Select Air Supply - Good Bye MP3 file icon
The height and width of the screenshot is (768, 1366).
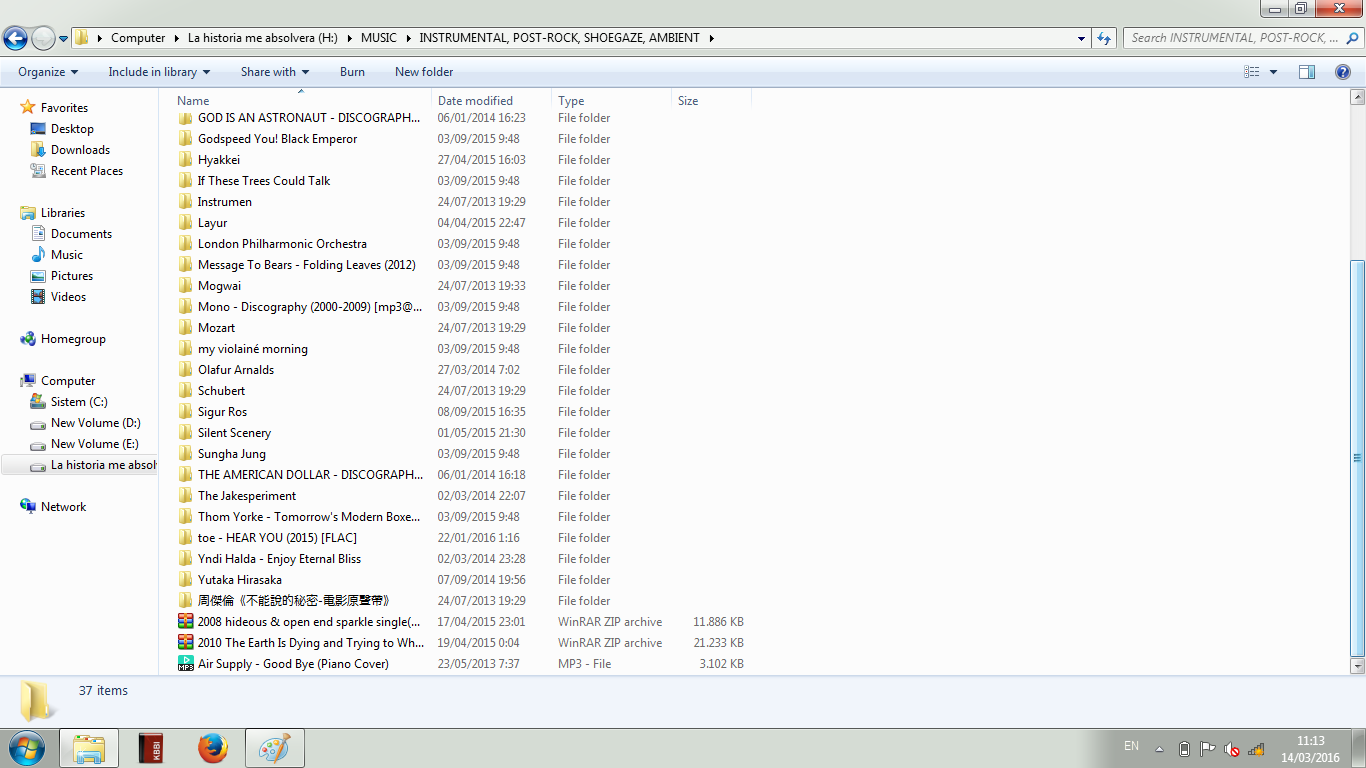[x=185, y=664]
